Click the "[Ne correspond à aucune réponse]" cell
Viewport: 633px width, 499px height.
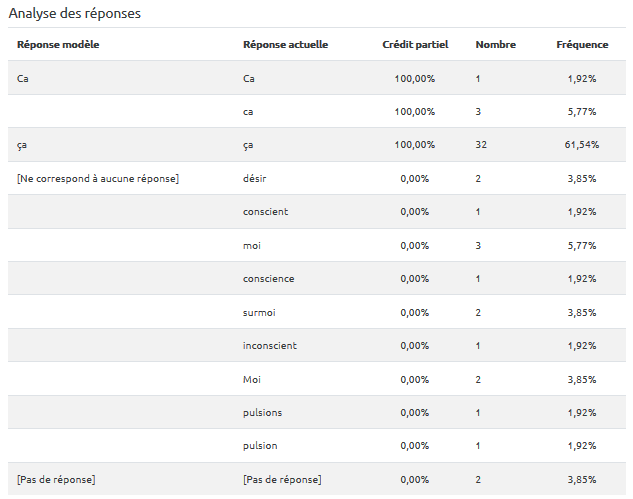(98, 179)
